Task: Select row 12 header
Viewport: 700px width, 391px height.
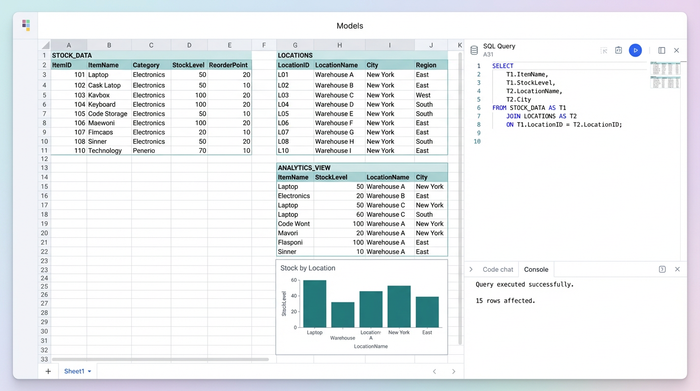Action: coord(45,159)
